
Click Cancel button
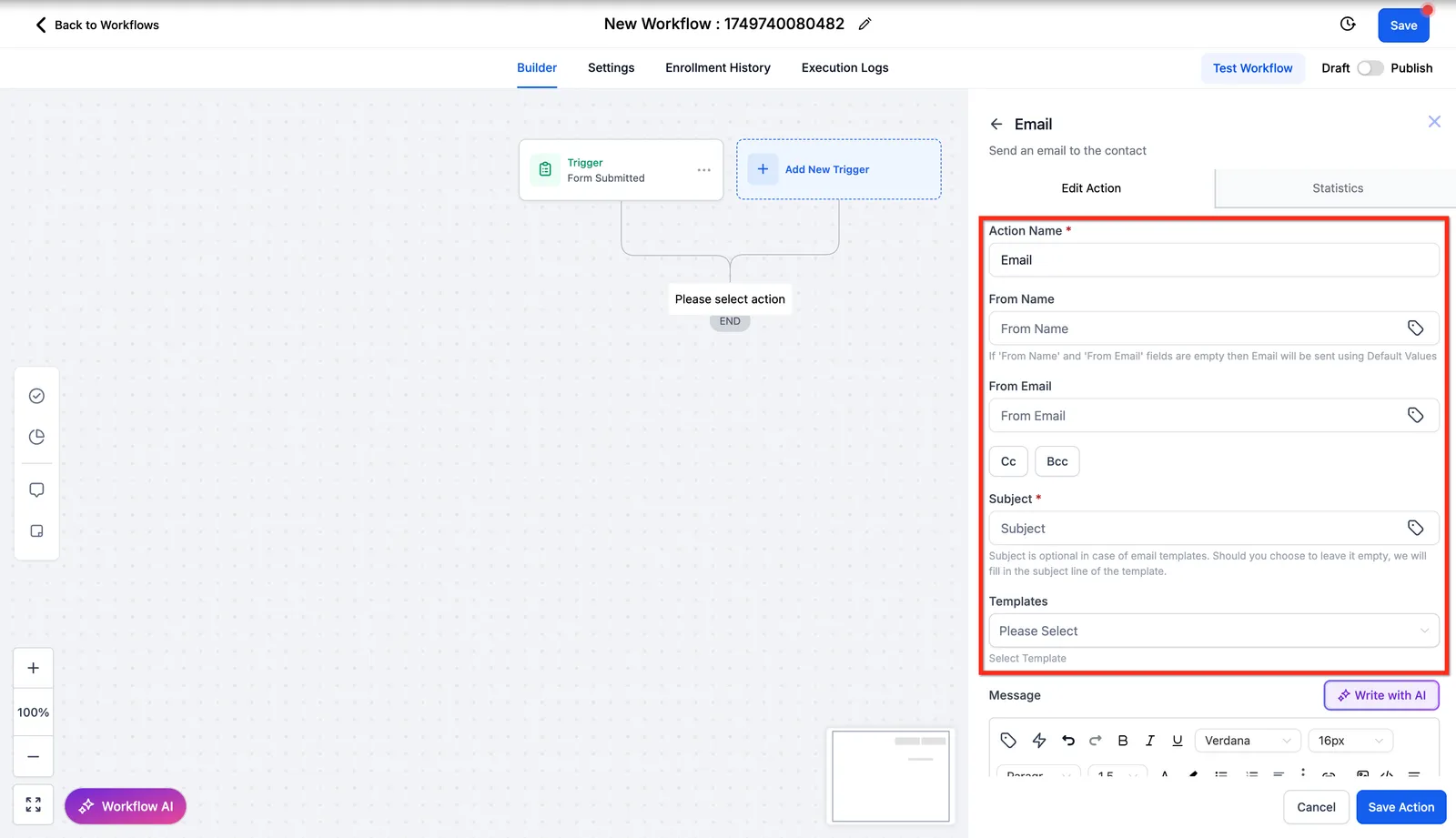pos(1316,807)
